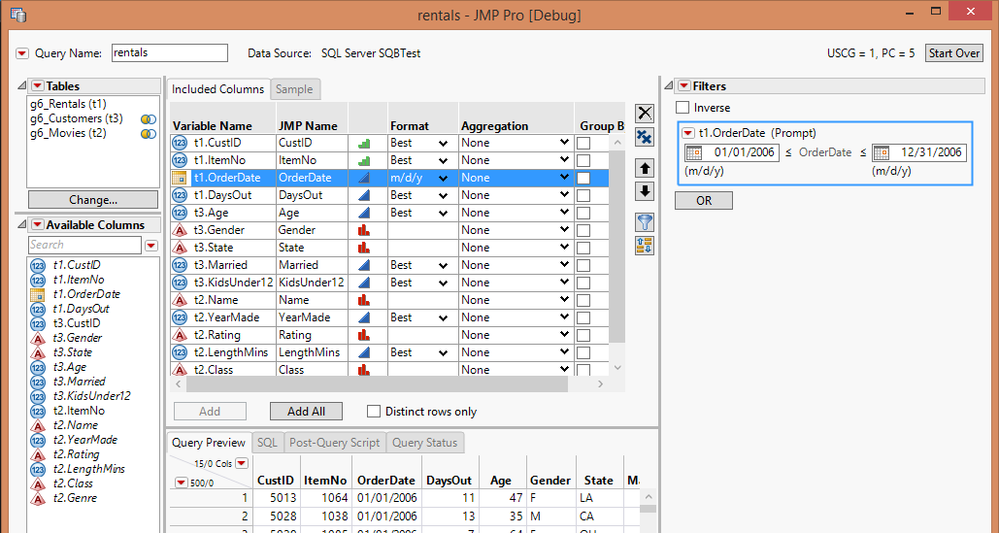Tick Group By checkbox for t1.CustID
Screen dimensions: 999x533
point(583,143)
